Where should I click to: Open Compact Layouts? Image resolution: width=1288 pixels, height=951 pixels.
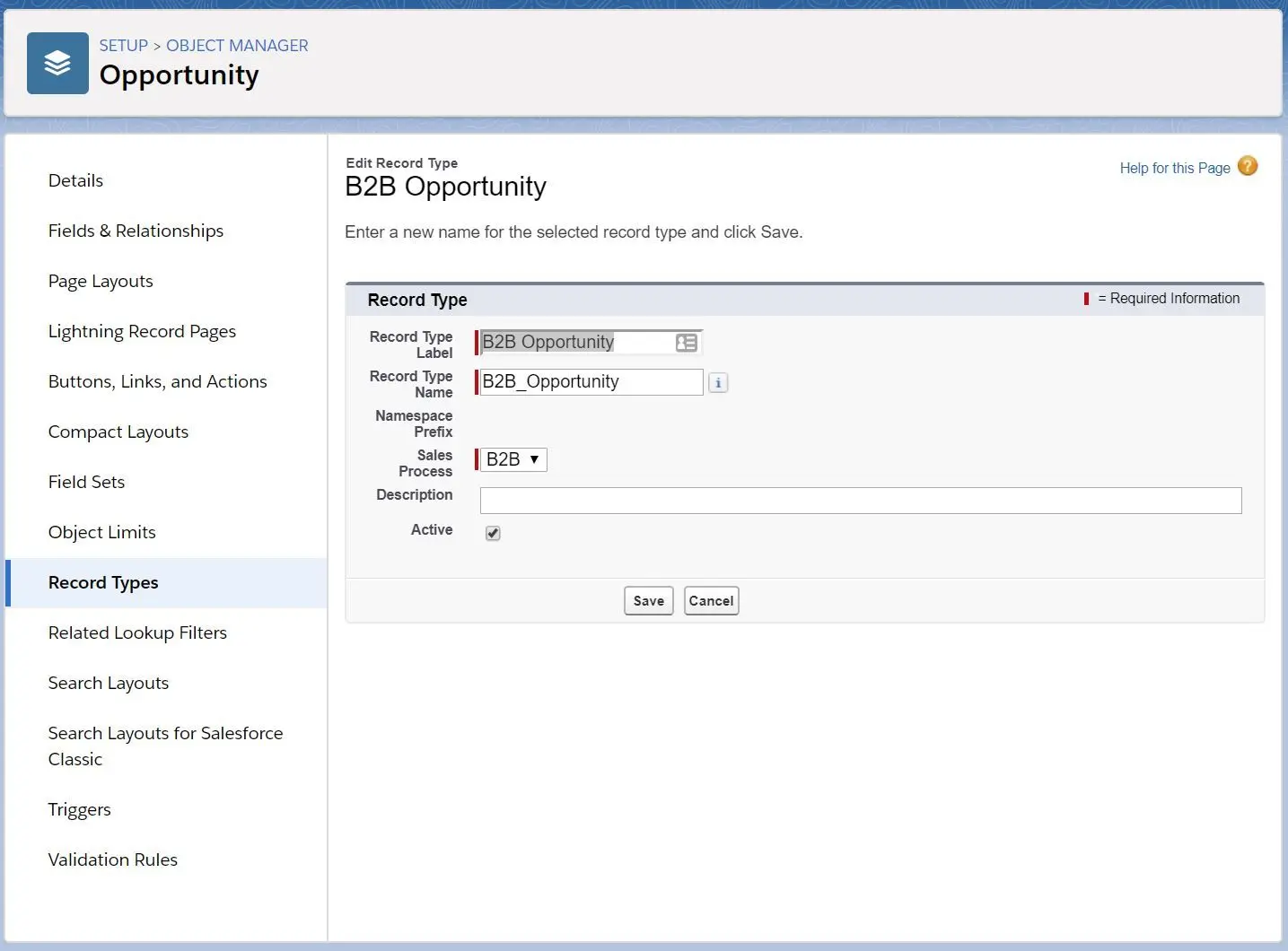pyautogui.click(x=118, y=432)
